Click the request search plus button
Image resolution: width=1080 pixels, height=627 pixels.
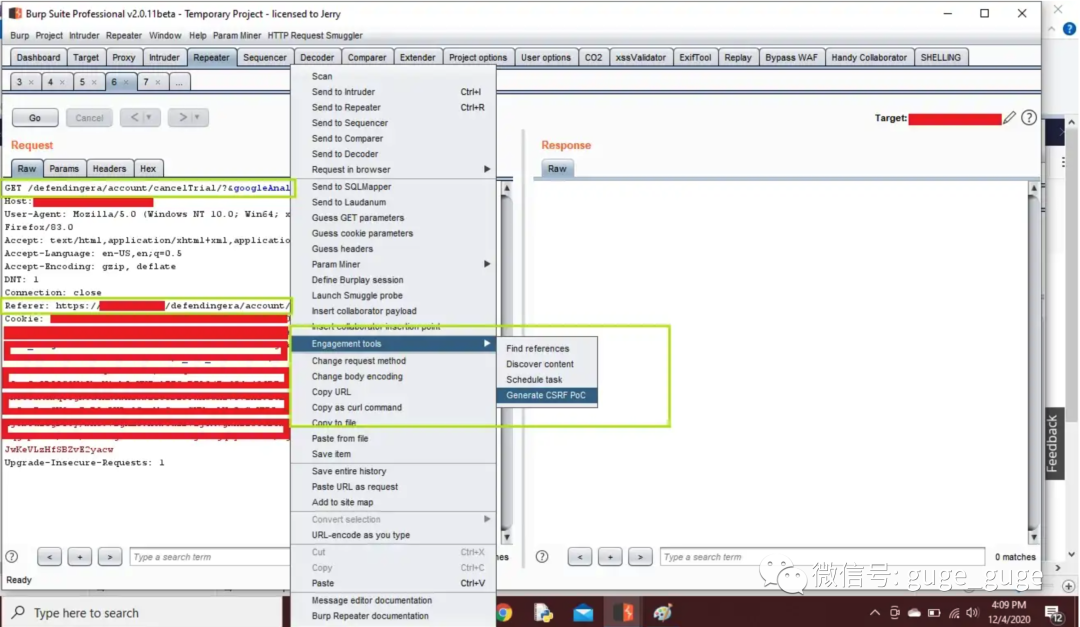coord(80,557)
